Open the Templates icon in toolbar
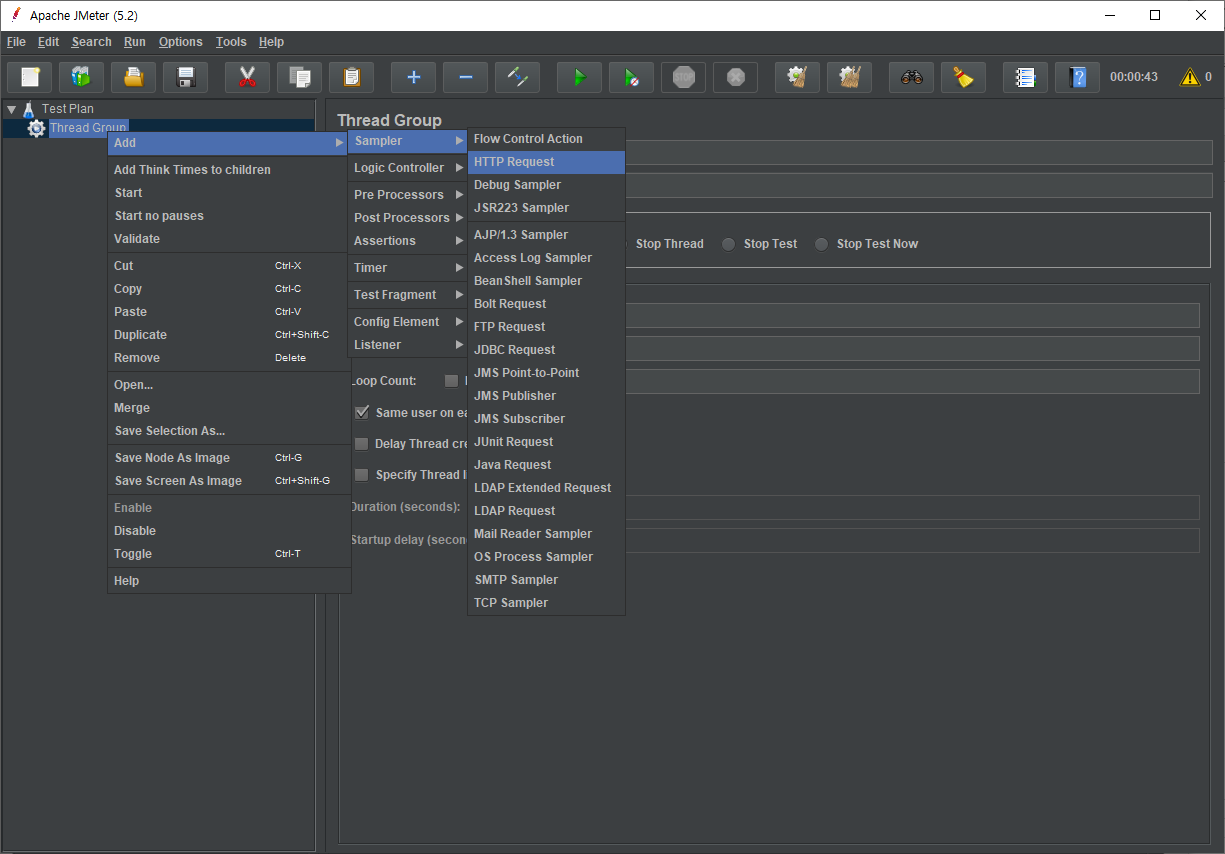 [x=81, y=77]
